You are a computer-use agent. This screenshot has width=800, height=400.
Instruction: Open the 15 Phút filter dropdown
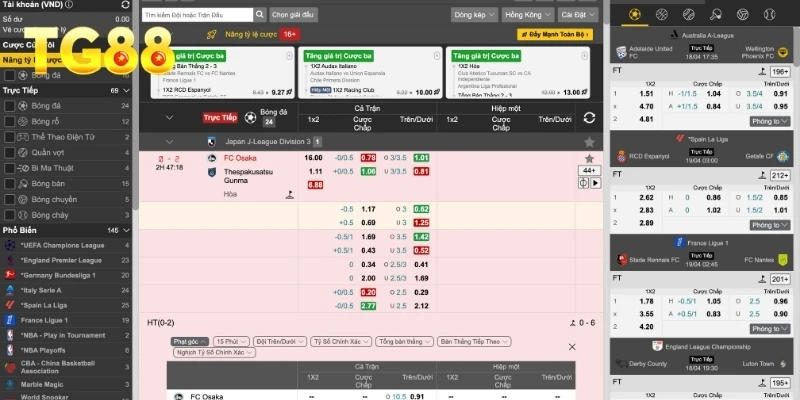232,341
